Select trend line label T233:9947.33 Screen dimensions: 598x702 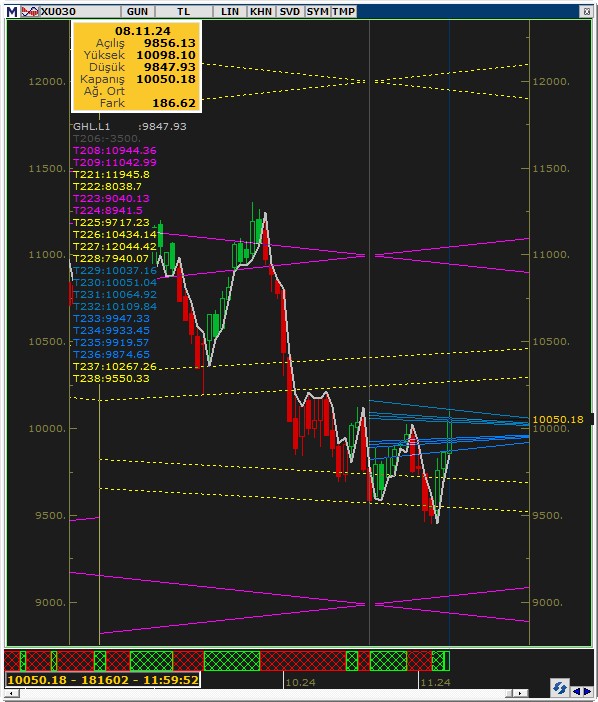click(111, 318)
